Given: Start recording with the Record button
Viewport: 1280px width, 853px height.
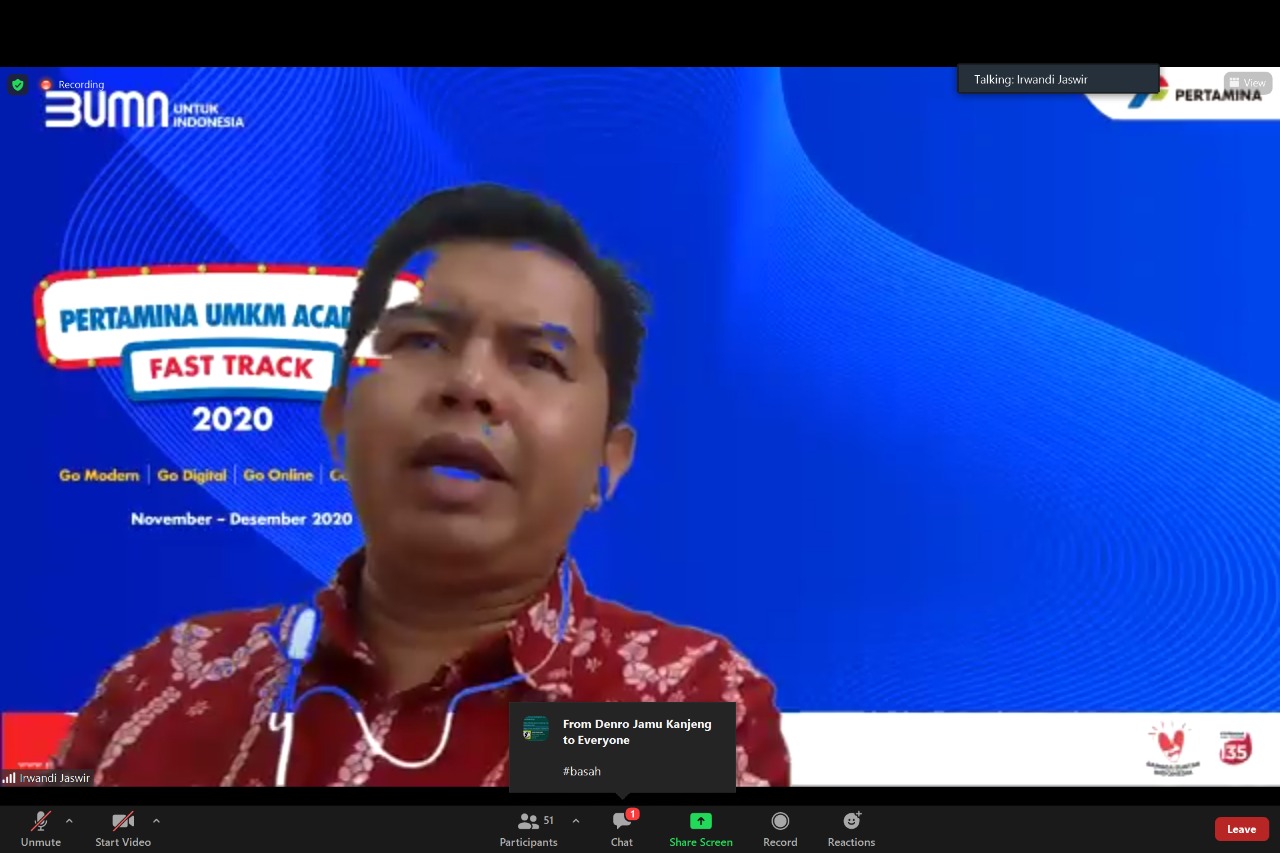Looking at the screenshot, I should point(780,829).
